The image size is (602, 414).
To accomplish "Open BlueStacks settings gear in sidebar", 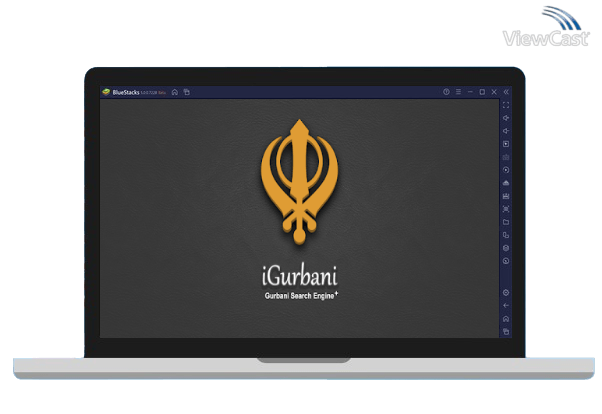I will (x=506, y=293).
